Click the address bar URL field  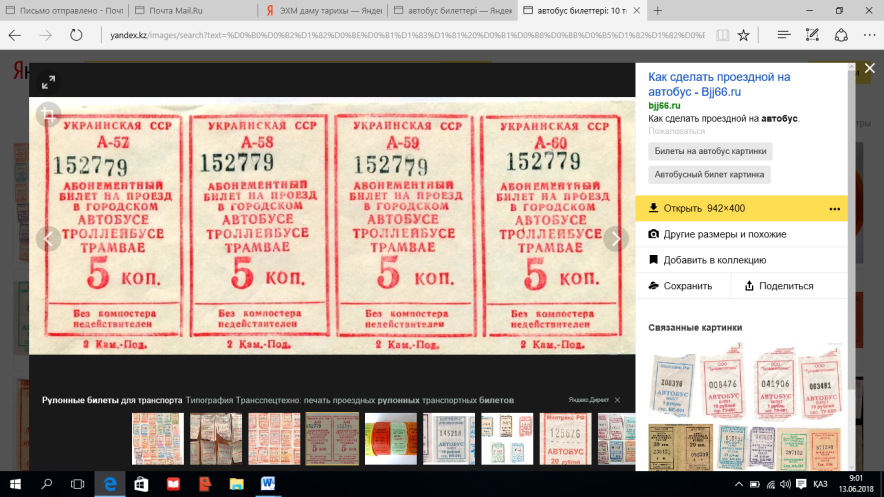point(407,35)
